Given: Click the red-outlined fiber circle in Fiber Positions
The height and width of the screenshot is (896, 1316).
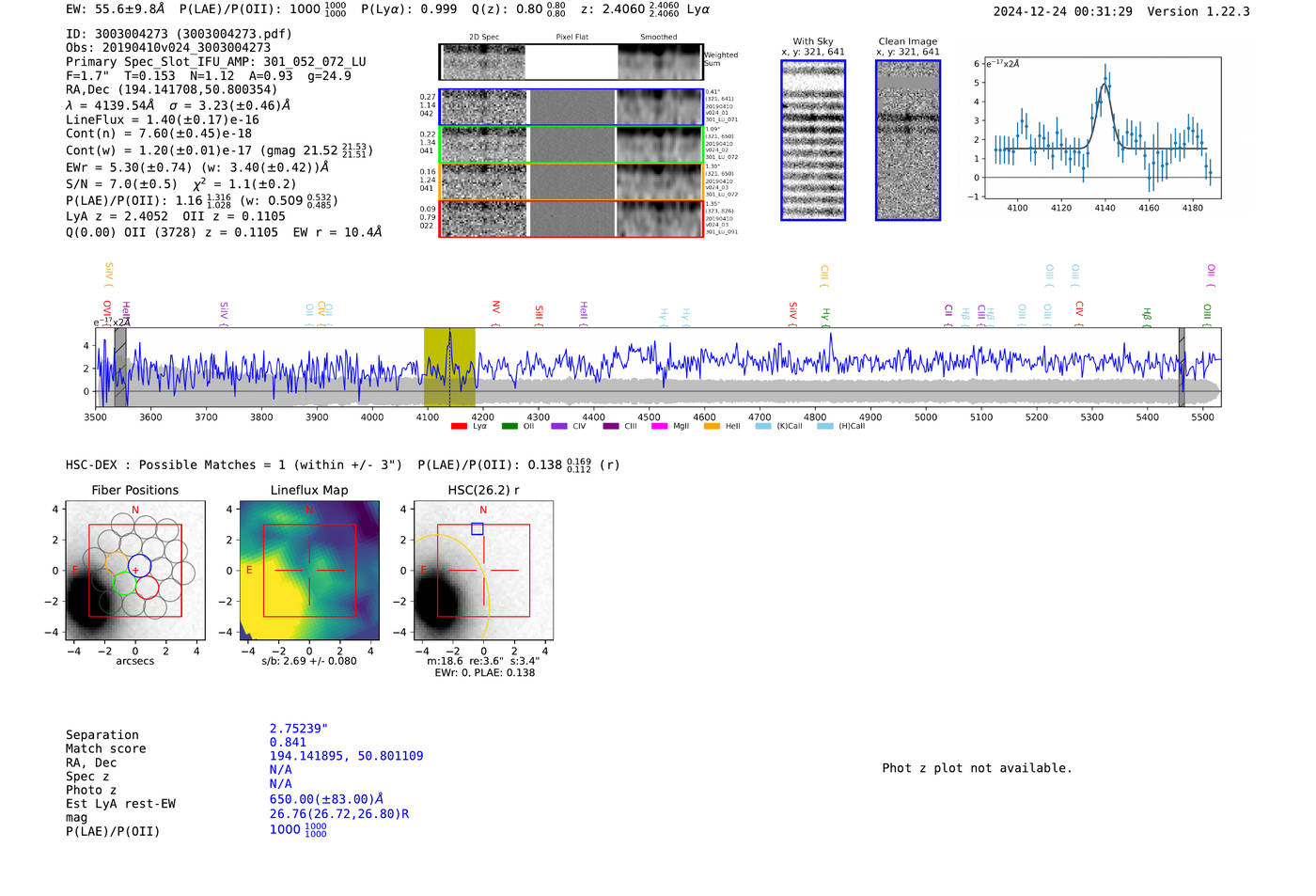Looking at the screenshot, I should [147, 588].
